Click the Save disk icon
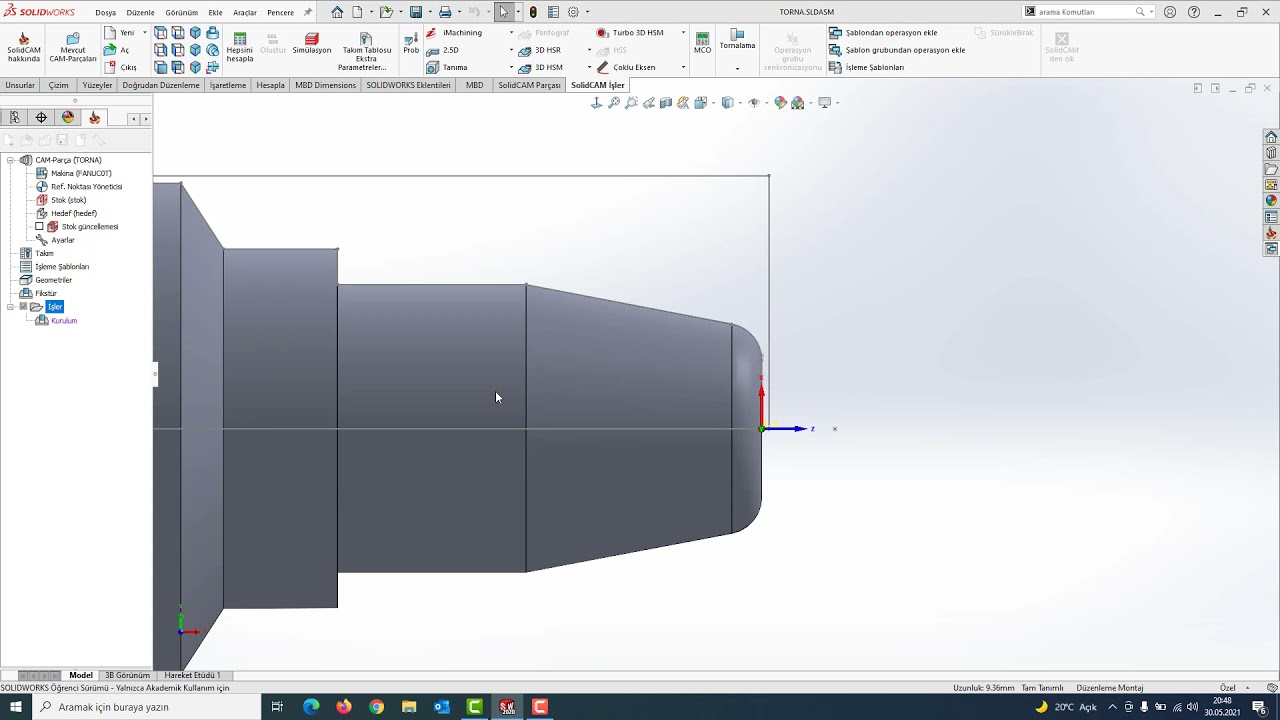The width and height of the screenshot is (1280, 720). [x=415, y=12]
